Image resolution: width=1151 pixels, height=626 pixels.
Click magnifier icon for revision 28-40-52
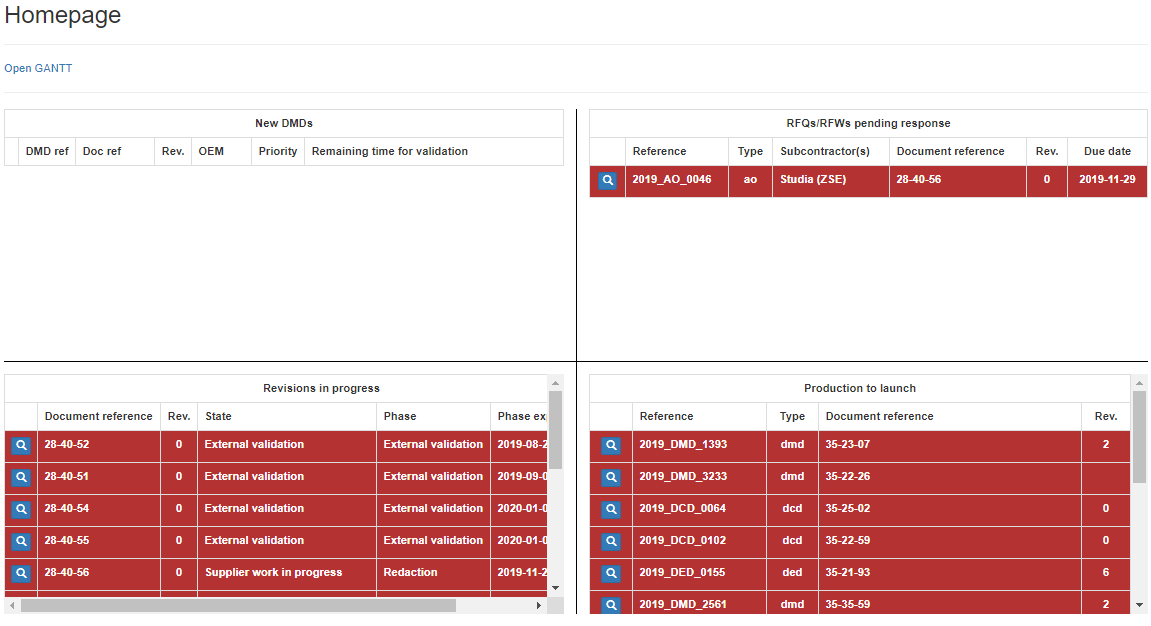(21, 446)
